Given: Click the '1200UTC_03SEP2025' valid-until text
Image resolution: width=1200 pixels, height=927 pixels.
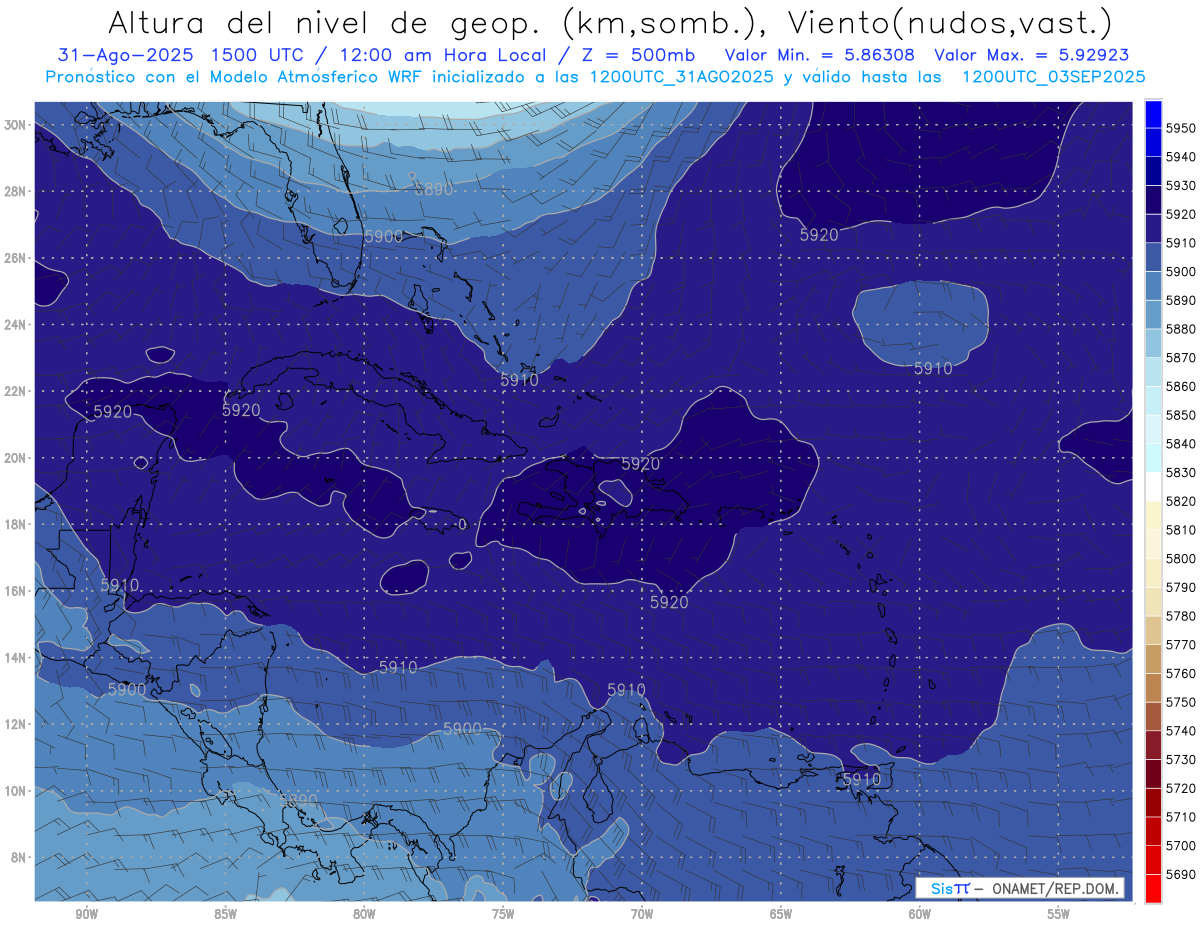Looking at the screenshot, I should [x=1053, y=77].
